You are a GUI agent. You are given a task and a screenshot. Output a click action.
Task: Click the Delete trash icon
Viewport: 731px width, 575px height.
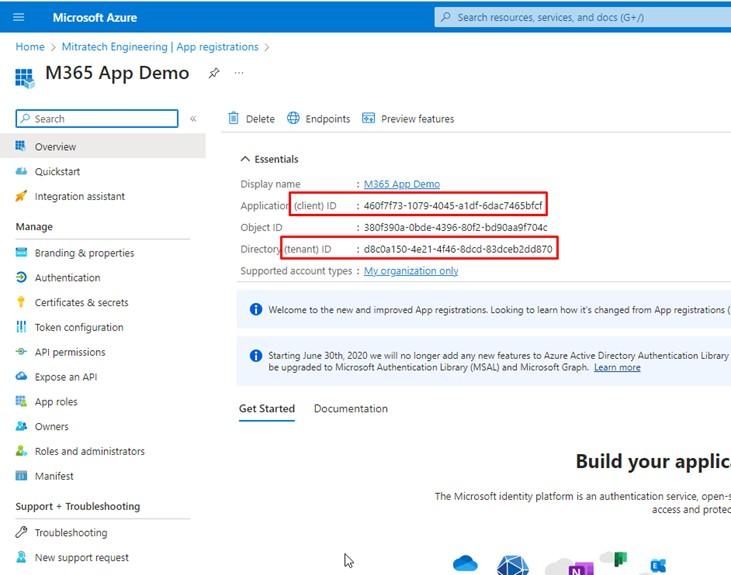[234, 118]
